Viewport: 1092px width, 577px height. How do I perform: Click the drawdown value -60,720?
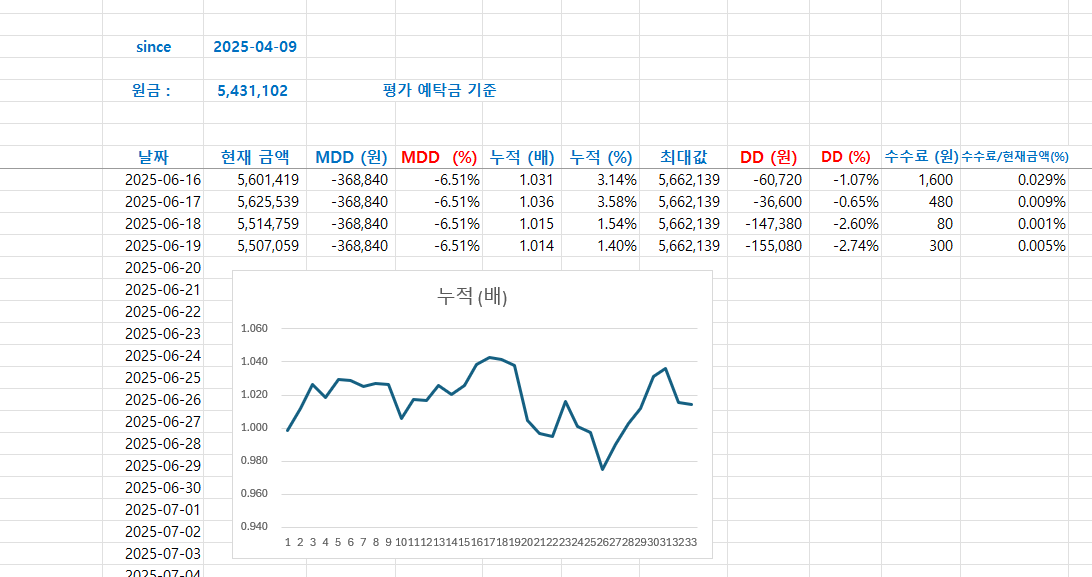tap(777, 180)
